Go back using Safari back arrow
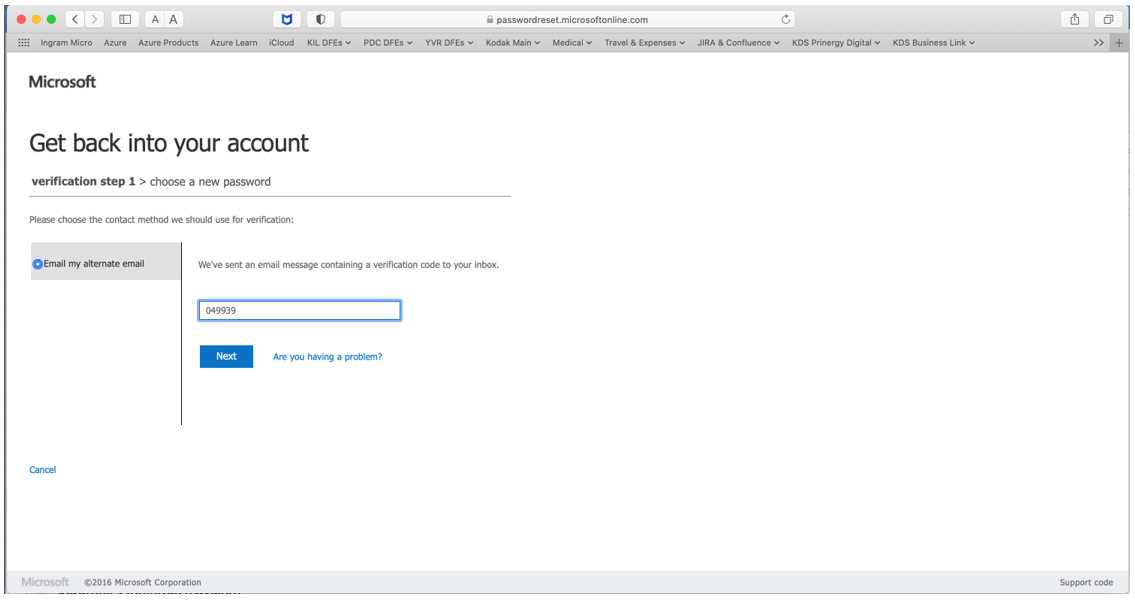 75,20
